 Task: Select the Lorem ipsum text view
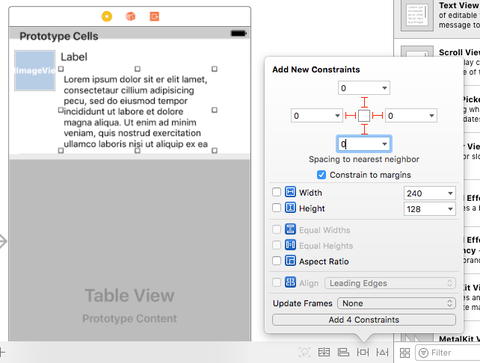point(137,110)
